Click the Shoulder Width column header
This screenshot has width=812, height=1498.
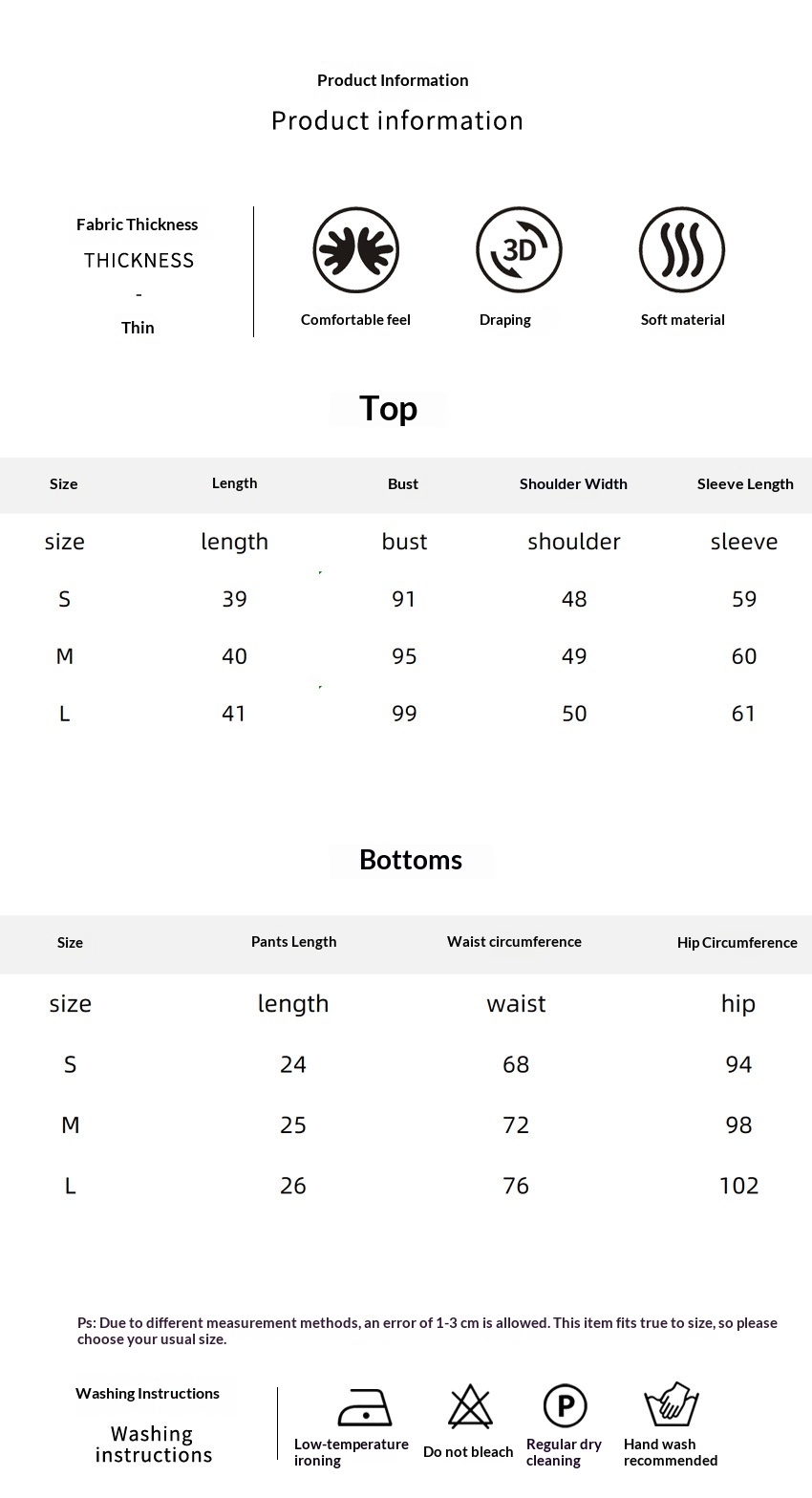point(573,483)
